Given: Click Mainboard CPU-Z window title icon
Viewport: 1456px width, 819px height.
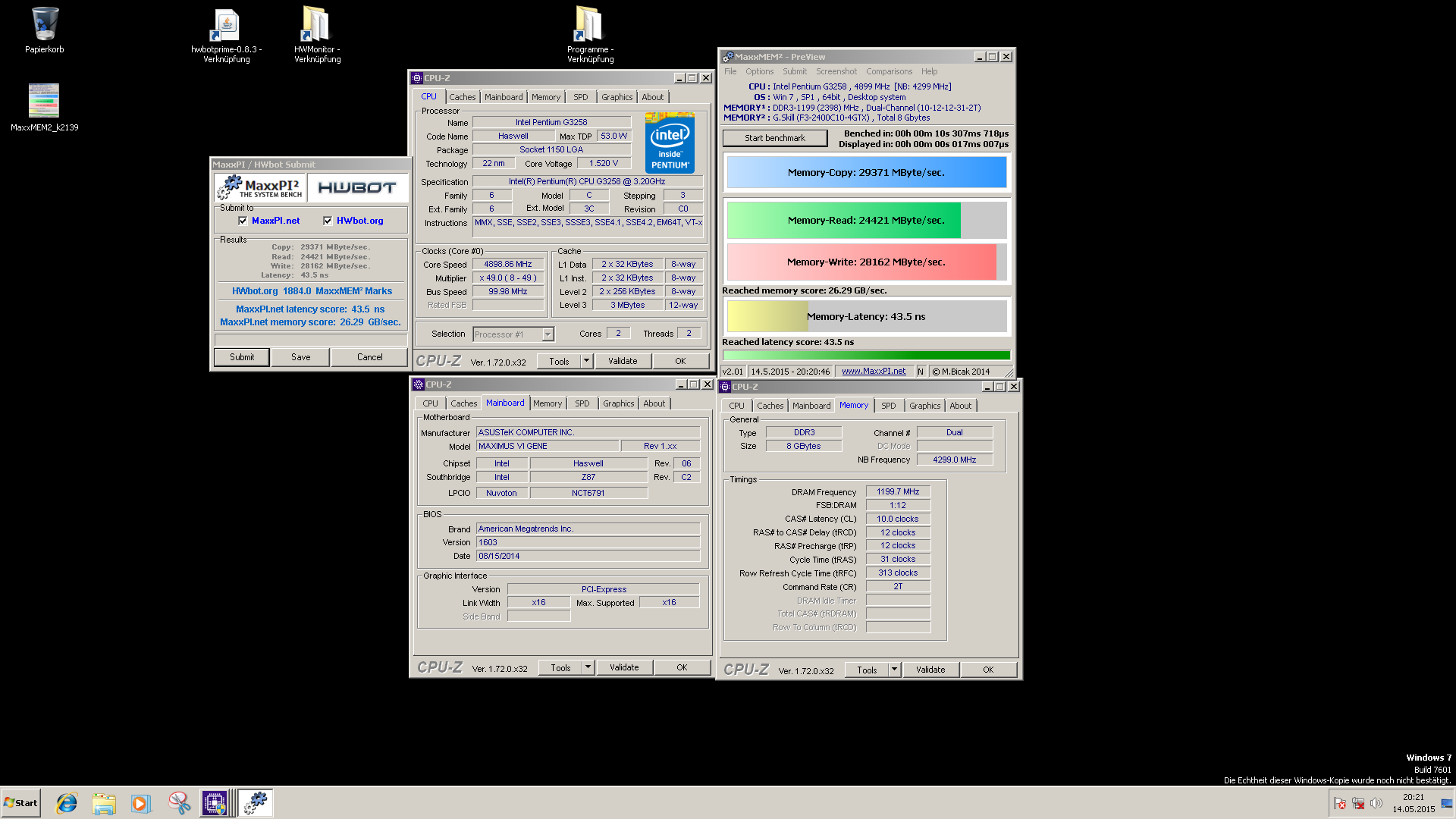Looking at the screenshot, I should pyautogui.click(x=419, y=384).
